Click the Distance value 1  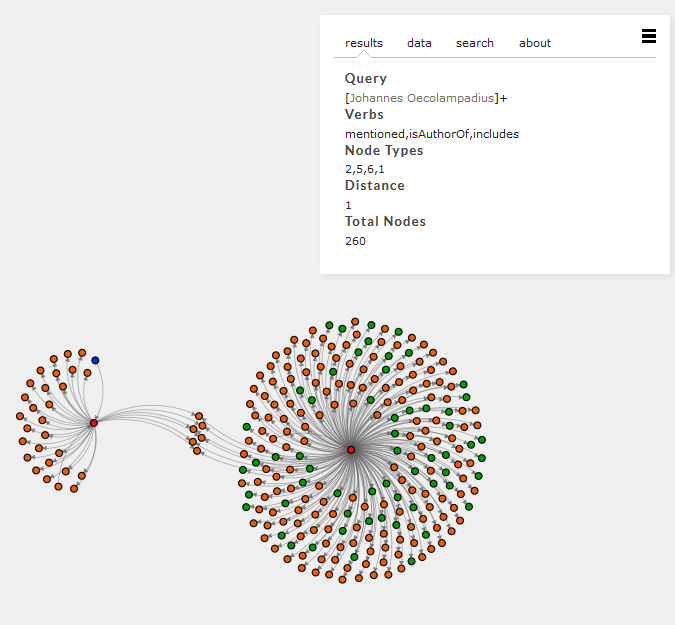tap(348, 205)
